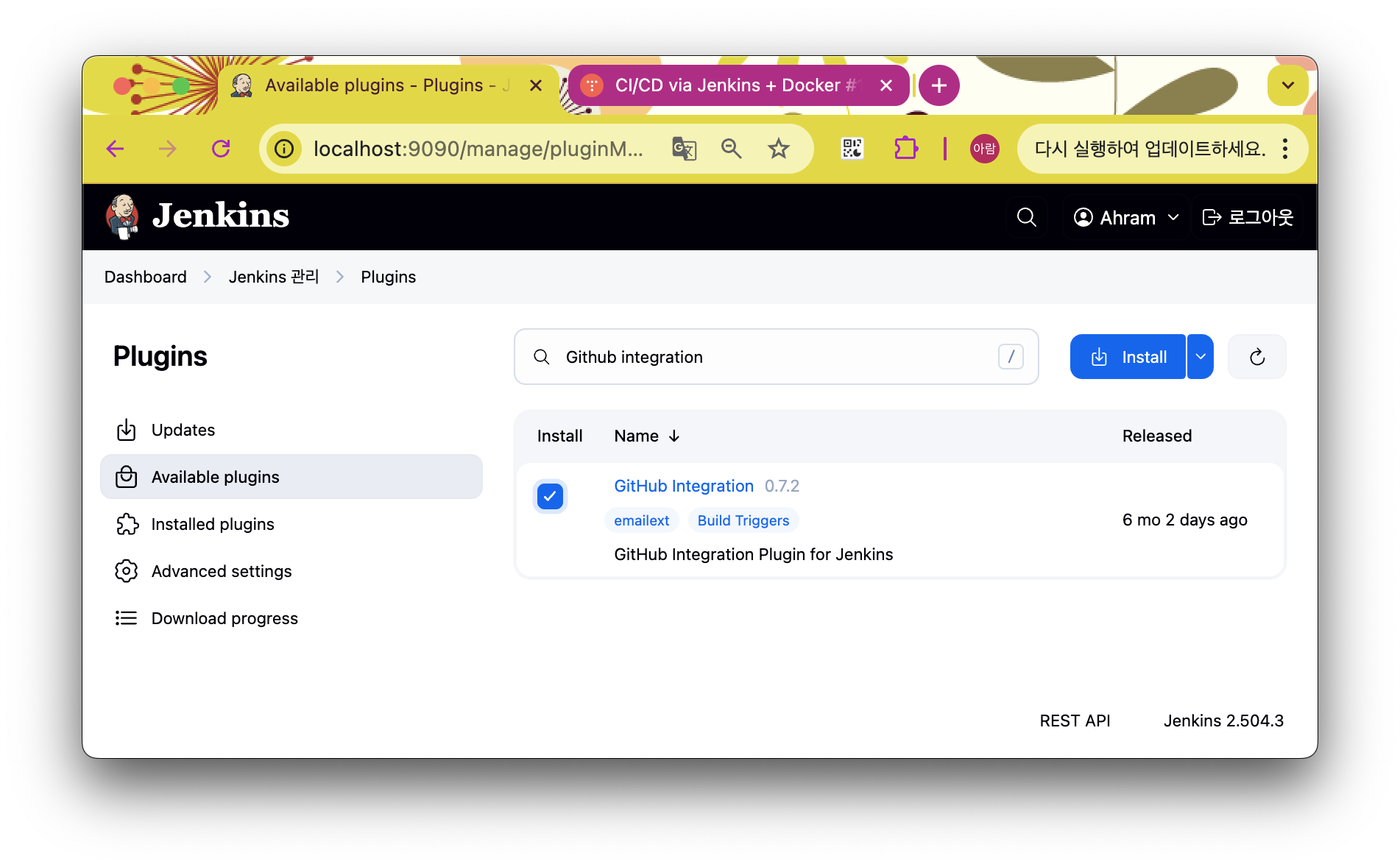This screenshot has height=867, width=1400.
Task: Go to Dashboard breadcrumb
Action: (146, 277)
